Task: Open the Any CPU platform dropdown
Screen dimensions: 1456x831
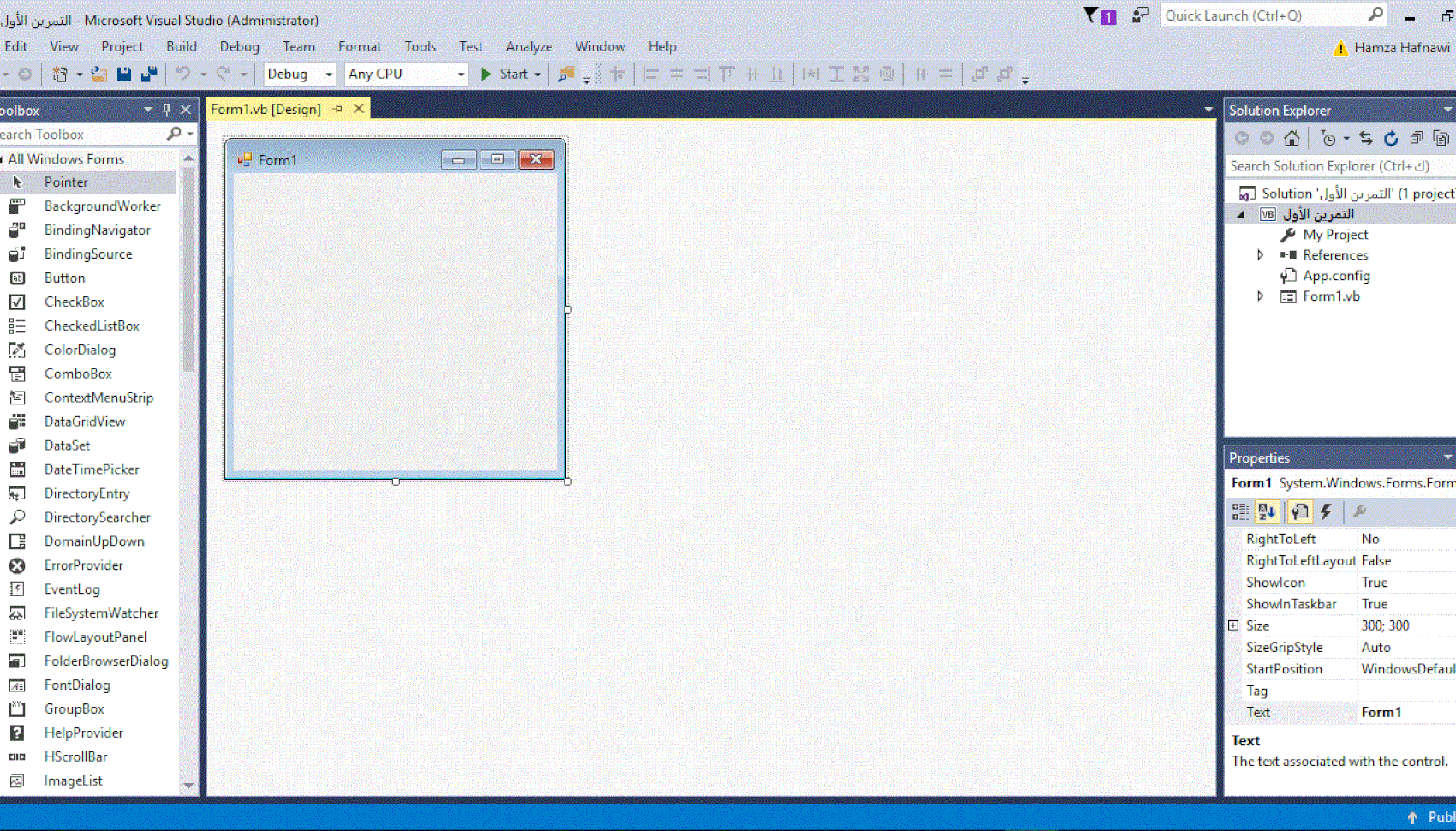Action: click(406, 74)
